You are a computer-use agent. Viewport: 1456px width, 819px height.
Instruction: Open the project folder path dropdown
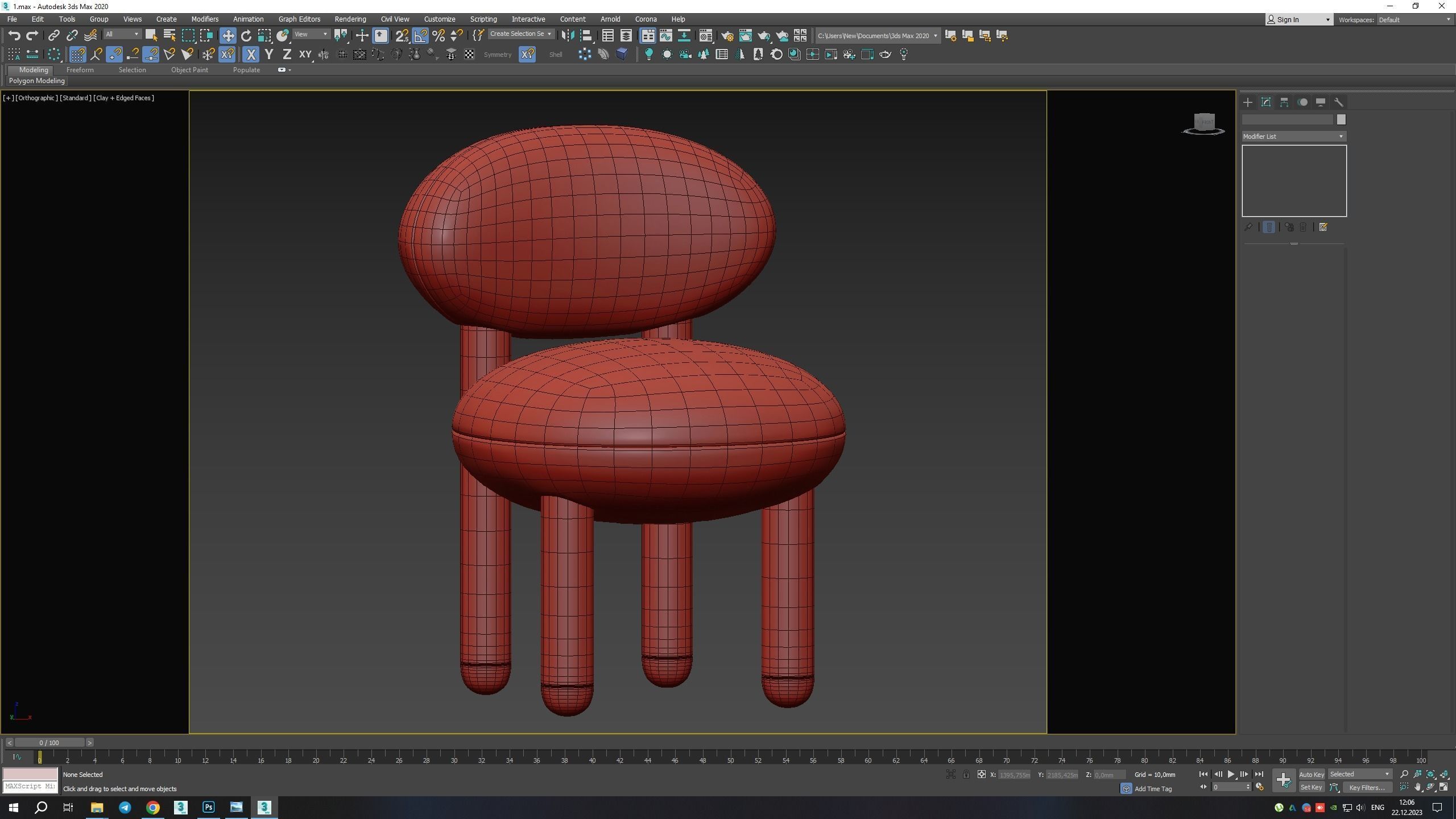(x=878, y=36)
